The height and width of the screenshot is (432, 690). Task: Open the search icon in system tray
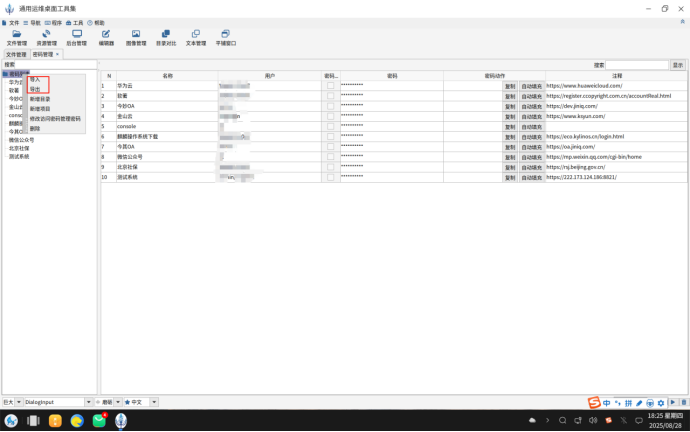click(x=562, y=421)
